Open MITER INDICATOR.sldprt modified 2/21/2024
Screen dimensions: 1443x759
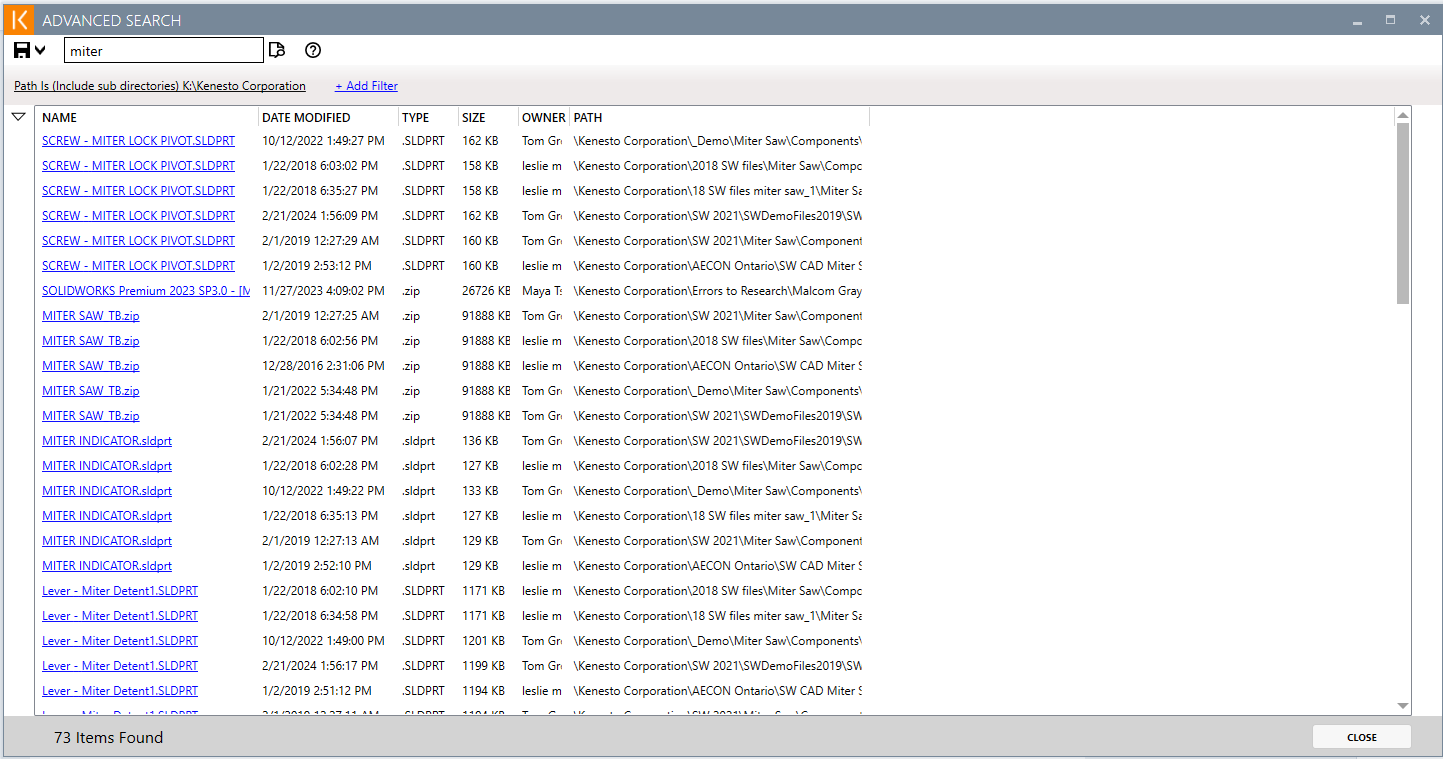[x=107, y=441]
